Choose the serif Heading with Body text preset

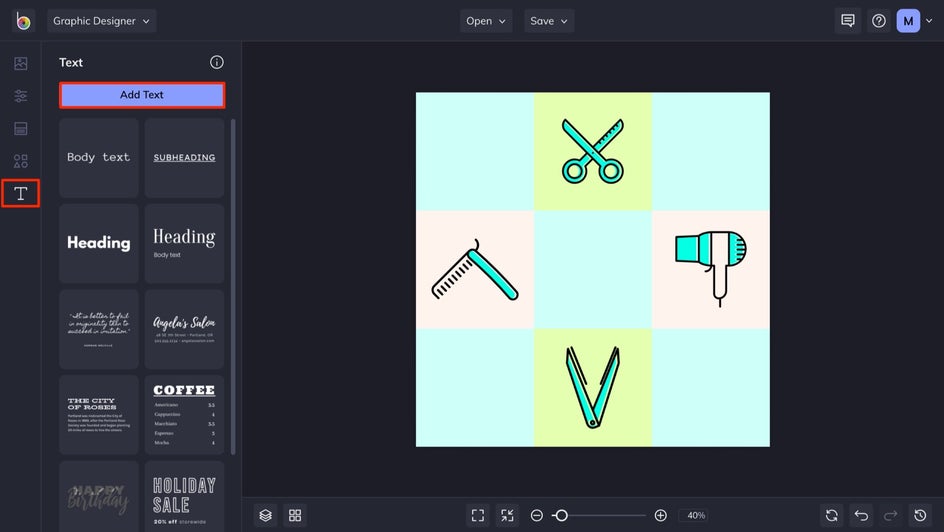pyautogui.click(x=184, y=243)
